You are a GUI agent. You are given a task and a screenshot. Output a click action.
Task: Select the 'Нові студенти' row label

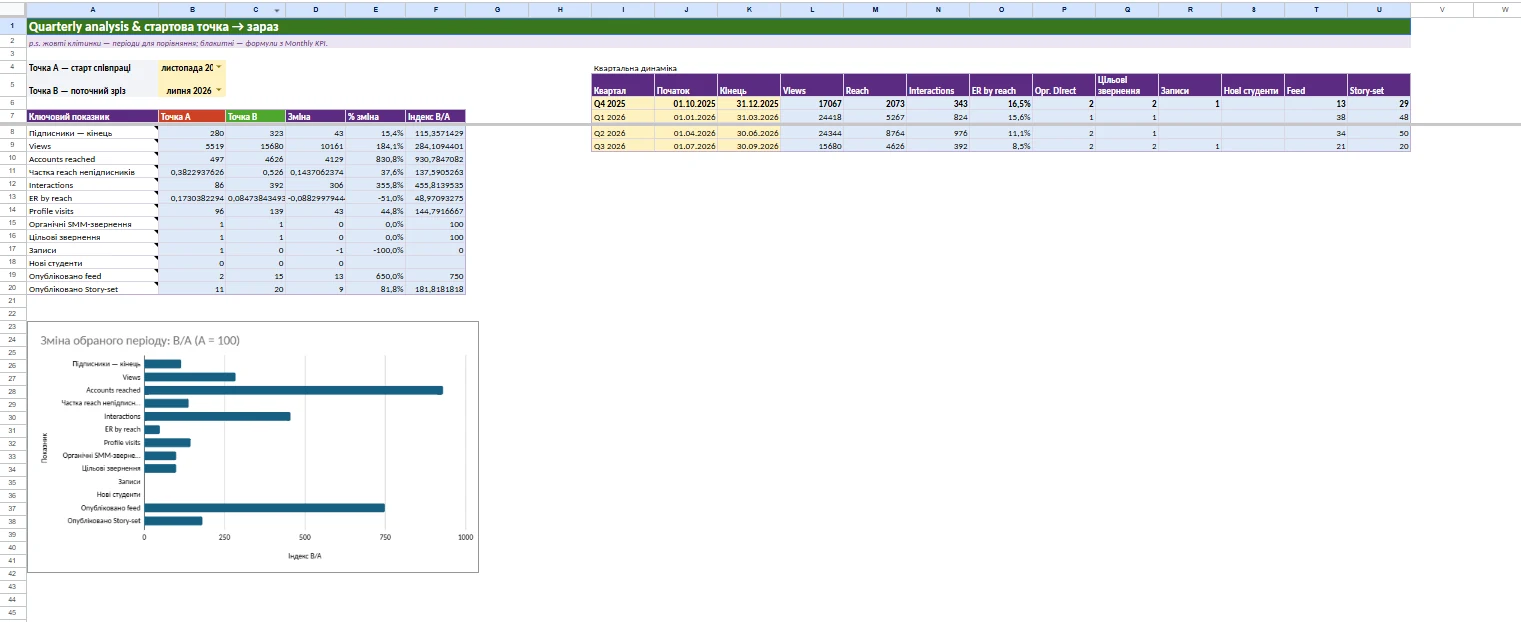(92, 262)
